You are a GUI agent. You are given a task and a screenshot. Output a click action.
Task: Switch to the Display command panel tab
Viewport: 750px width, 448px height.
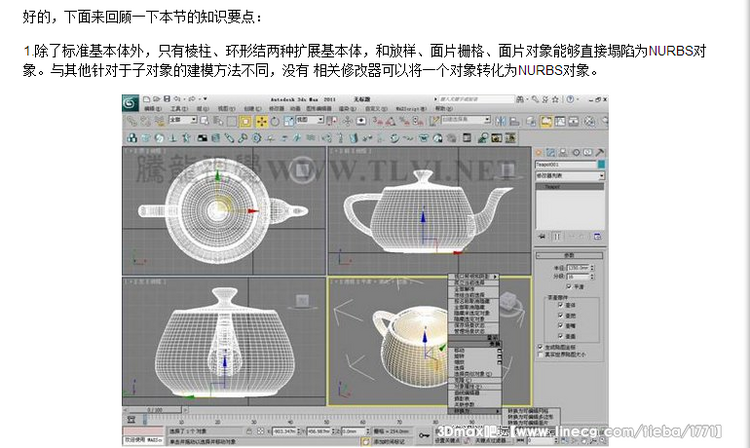click(x=587, y=152)
